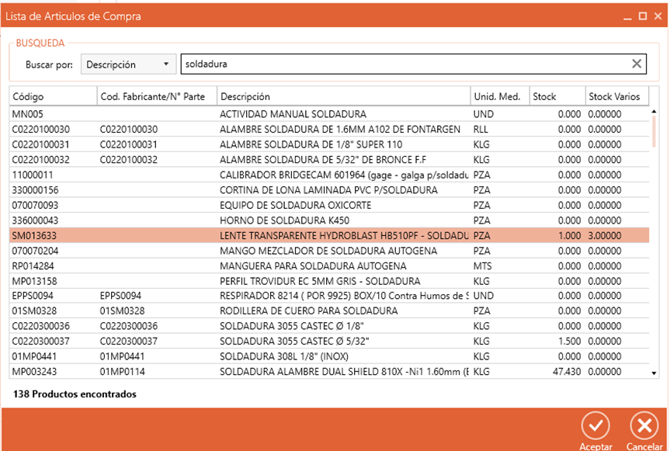
Task: Select highlighted LENTE TRANSPARENTE HYDROBLAST row
Action: [x=329, y=236]
